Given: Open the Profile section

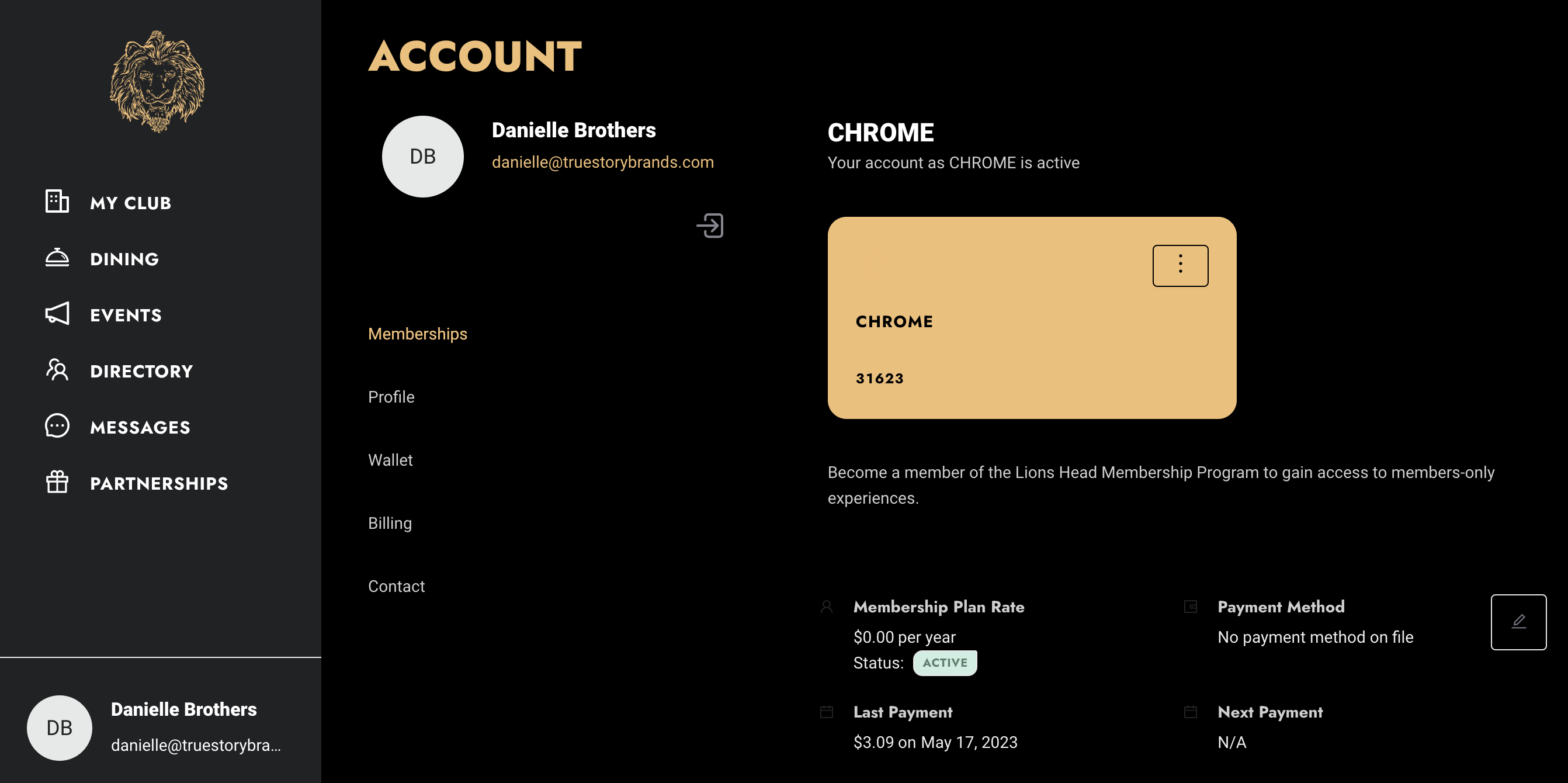Looking at the screenshot, I should [x=391, y=397].
